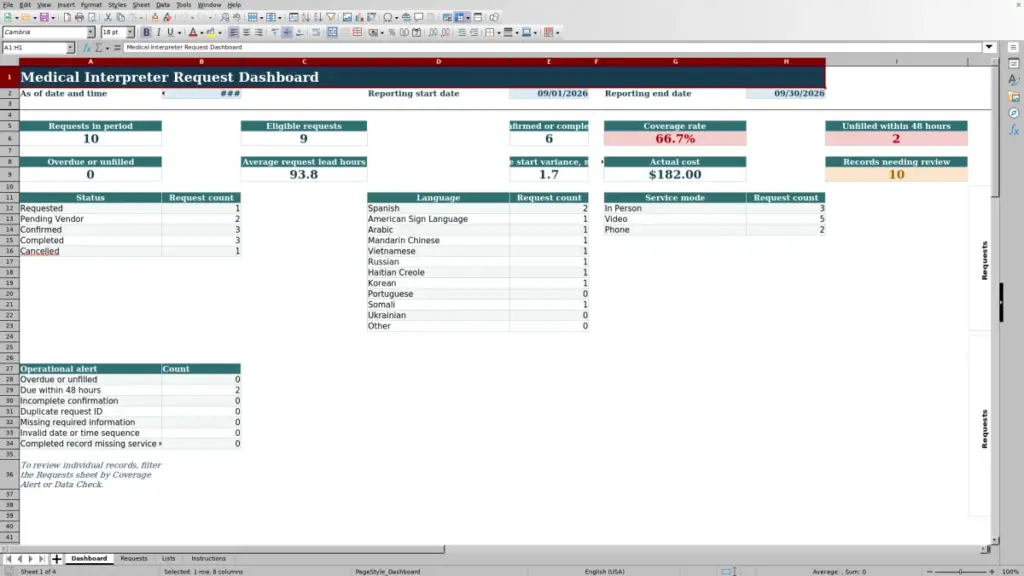
Task: Expand the formula bar
Action: coord(989,47)
